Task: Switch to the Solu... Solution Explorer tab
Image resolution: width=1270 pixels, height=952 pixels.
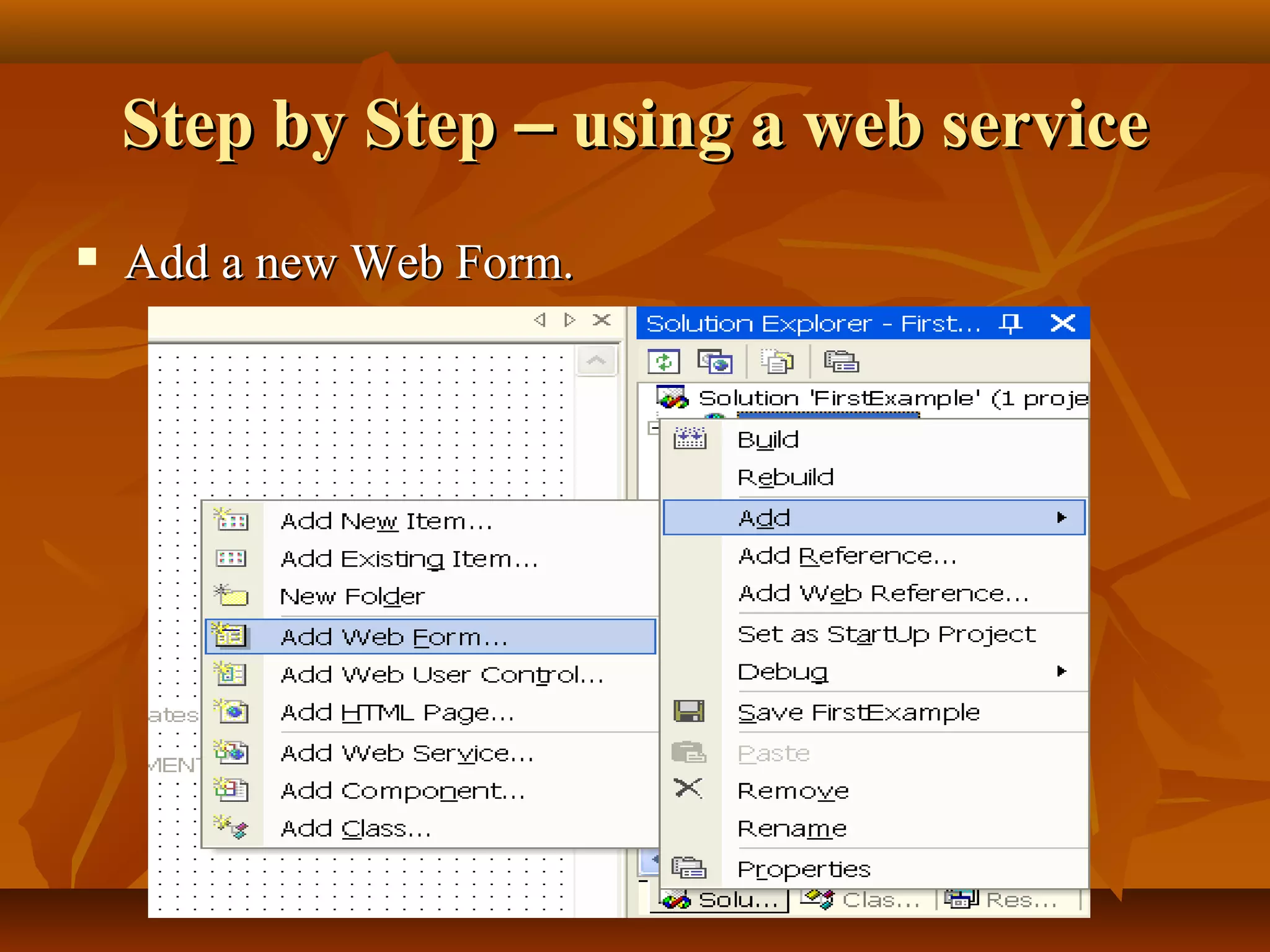Action: pyautogui.click(x=719, y=900)
